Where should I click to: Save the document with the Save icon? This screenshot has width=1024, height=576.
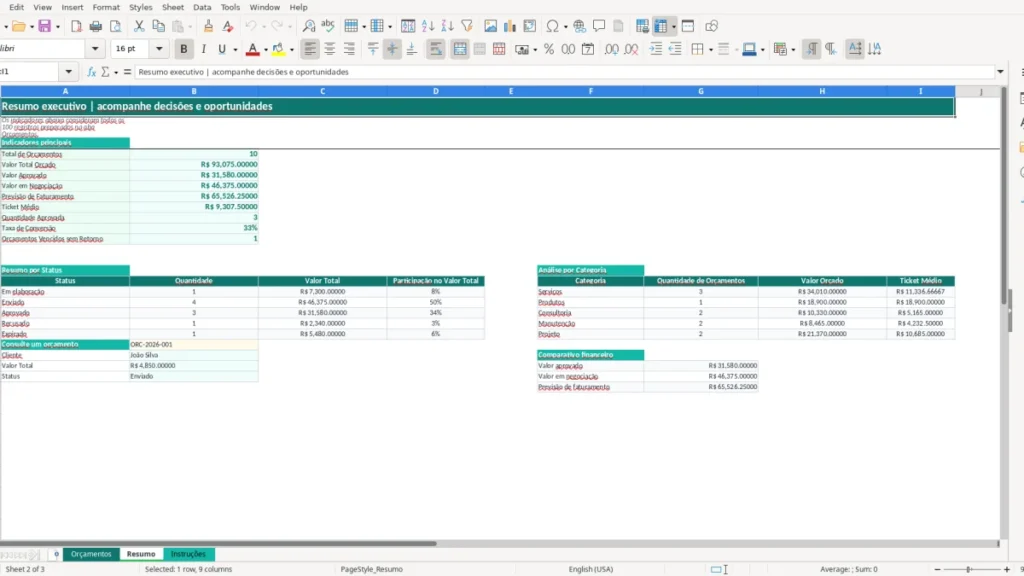44,26
